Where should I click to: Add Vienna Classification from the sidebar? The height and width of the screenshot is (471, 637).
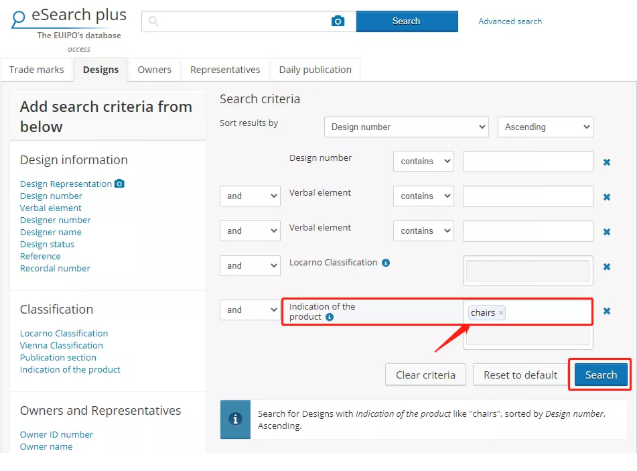61,346
